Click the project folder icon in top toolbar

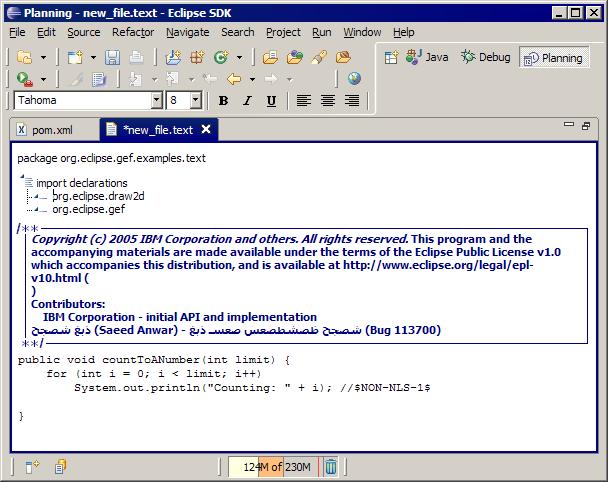click(x=24, y=57)
